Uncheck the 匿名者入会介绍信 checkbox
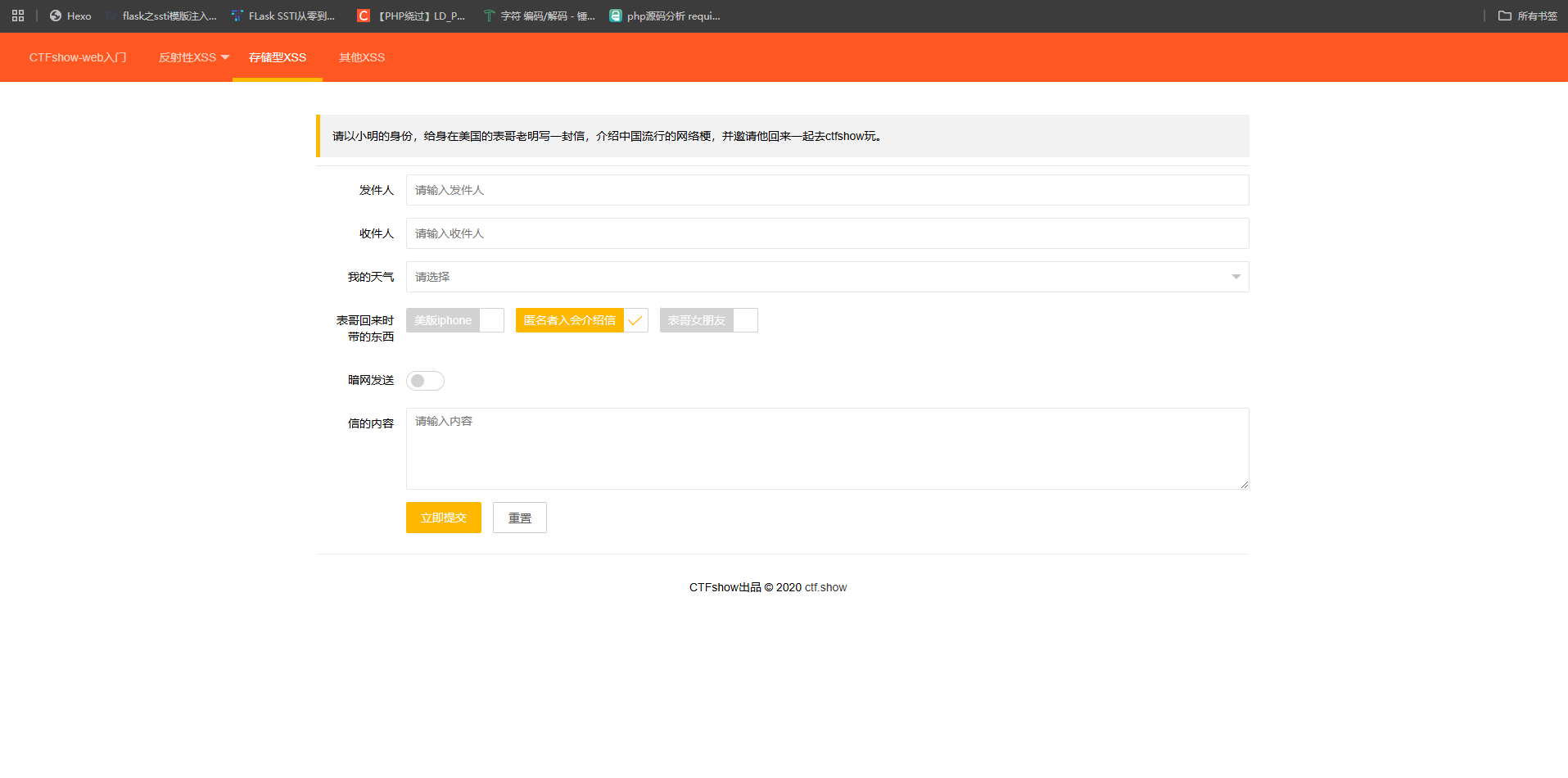 click(581, 320)
